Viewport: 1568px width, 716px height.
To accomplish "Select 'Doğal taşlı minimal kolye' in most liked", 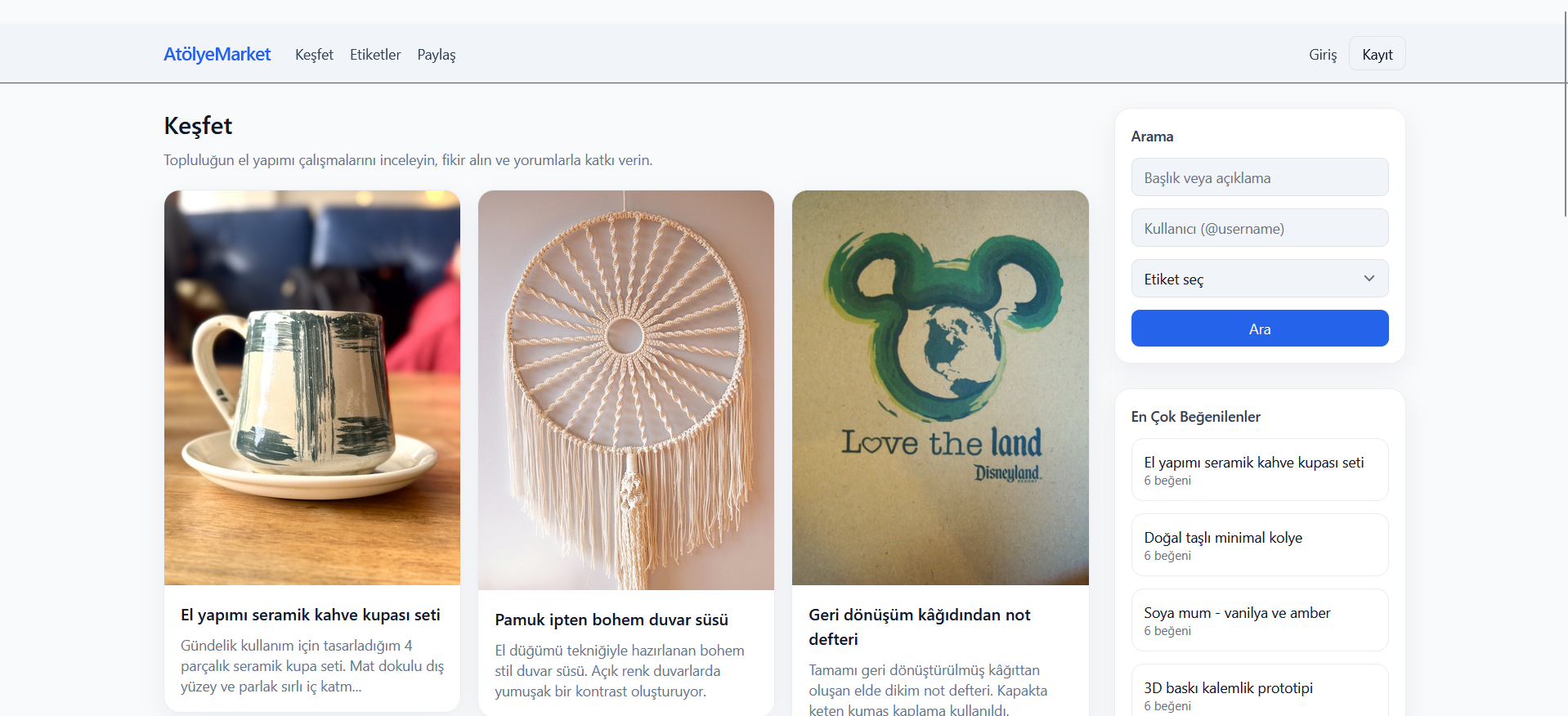I will click(1223, 538).
